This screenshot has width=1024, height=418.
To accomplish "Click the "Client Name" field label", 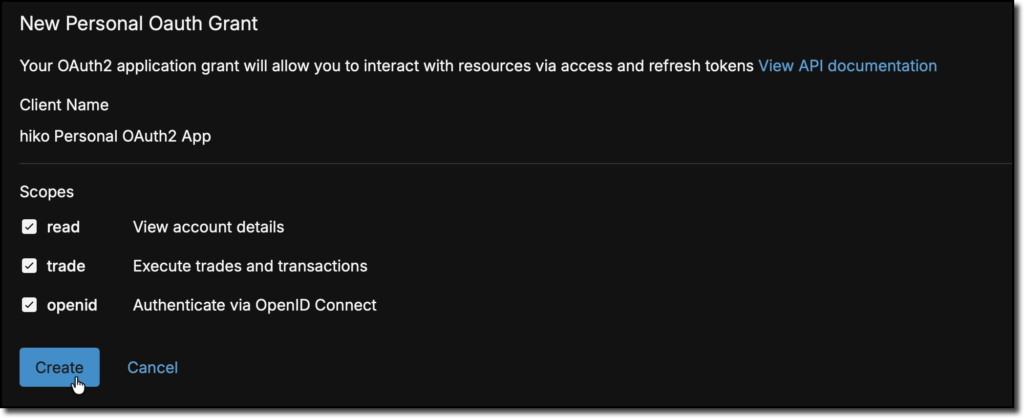I will [x=64, y=105].
